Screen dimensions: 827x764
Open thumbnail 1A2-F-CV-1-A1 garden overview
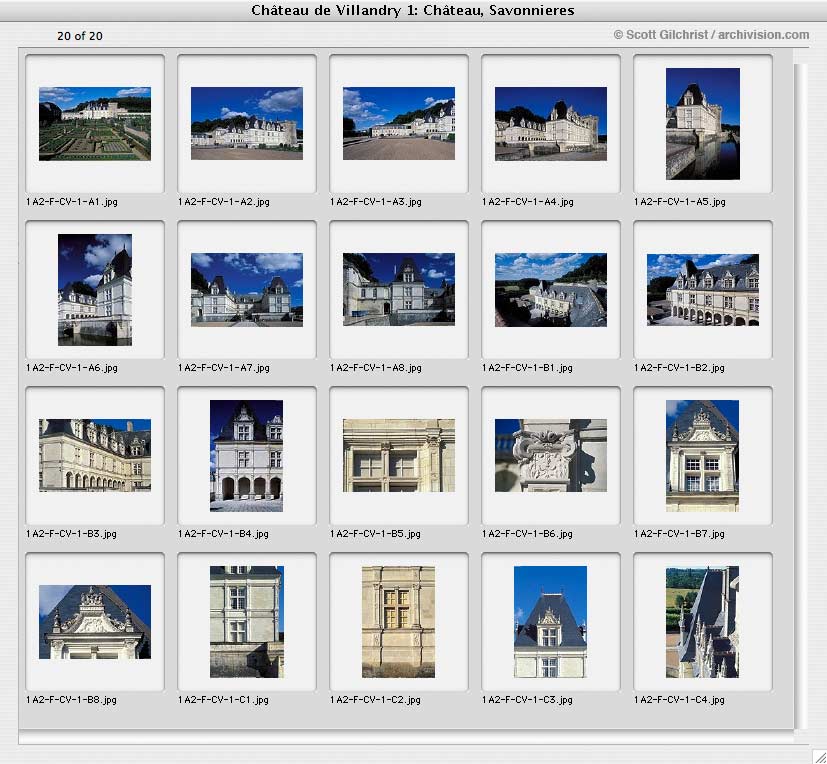pyautogui.click(x=95, y=124)
